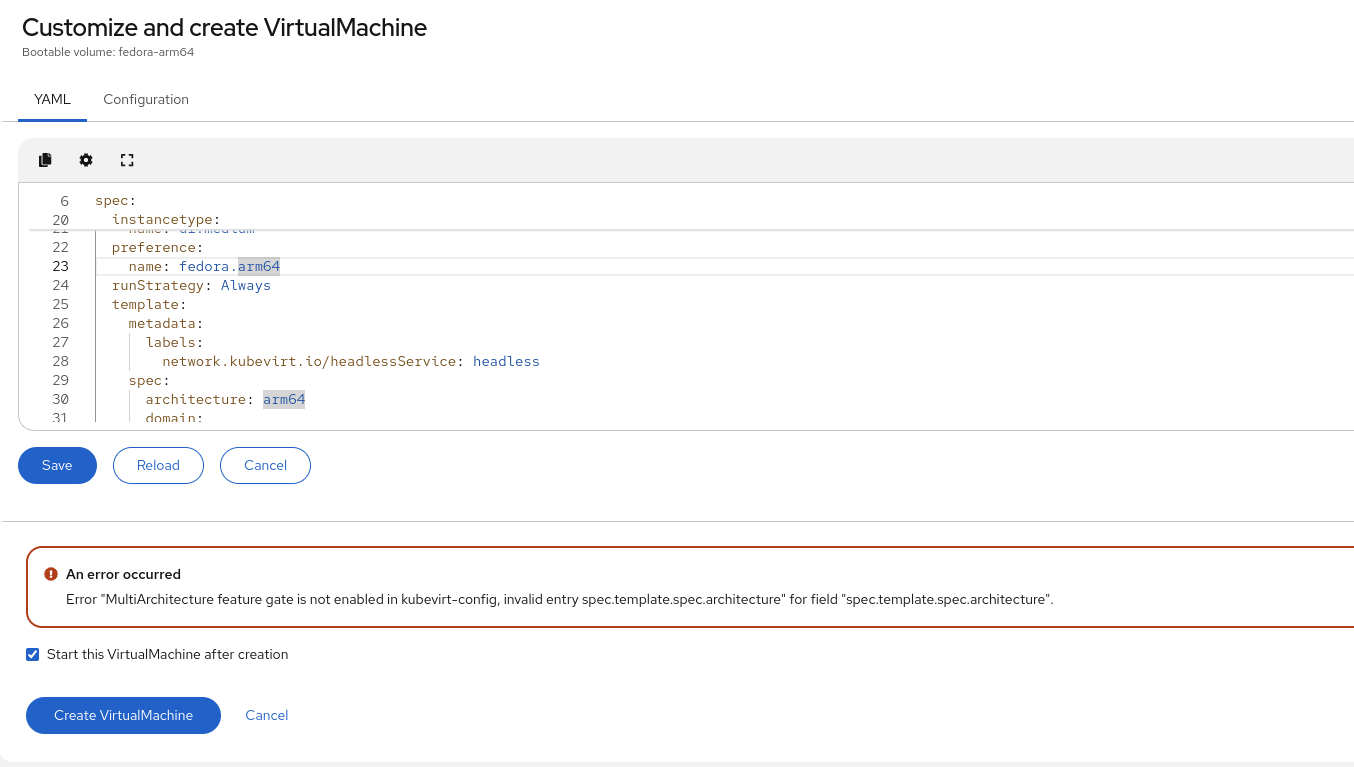This screenshot has height=767, width=1354.
Task: Click the Always value of runStrategy
Action: pyautogui.click(x=246, y=285)
